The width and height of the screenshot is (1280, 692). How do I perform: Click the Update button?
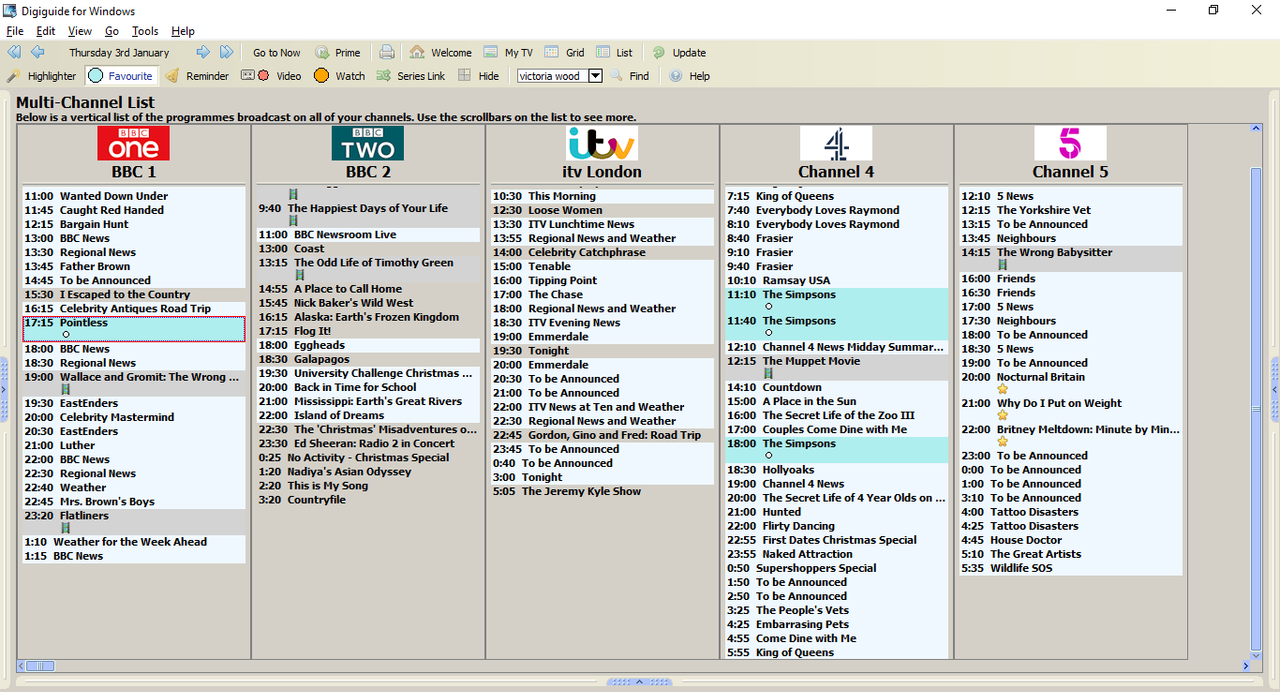pyautogui.click(x=679, y=53)
